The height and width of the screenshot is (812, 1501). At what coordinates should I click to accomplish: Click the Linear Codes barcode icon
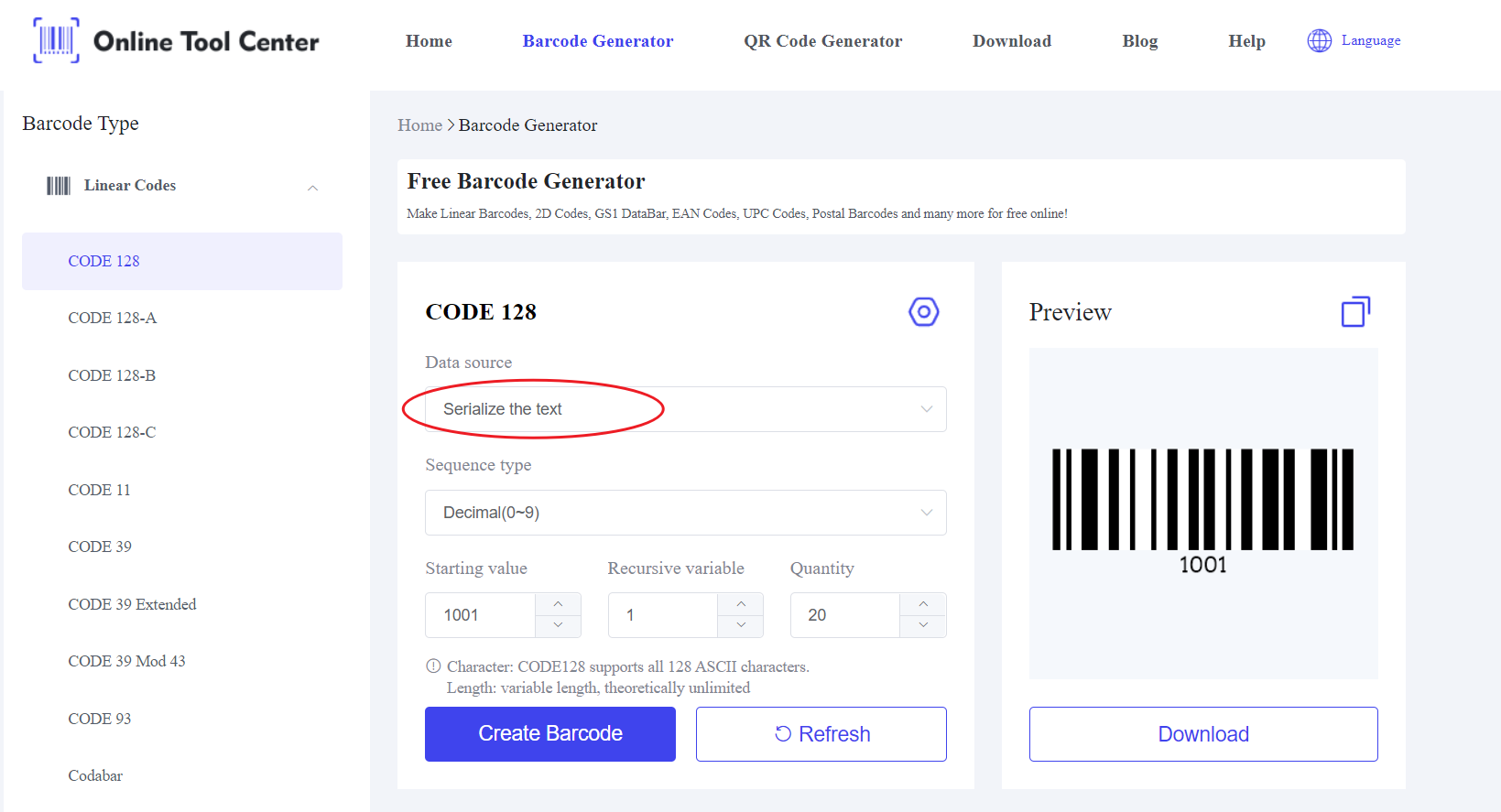coord(59,186)
